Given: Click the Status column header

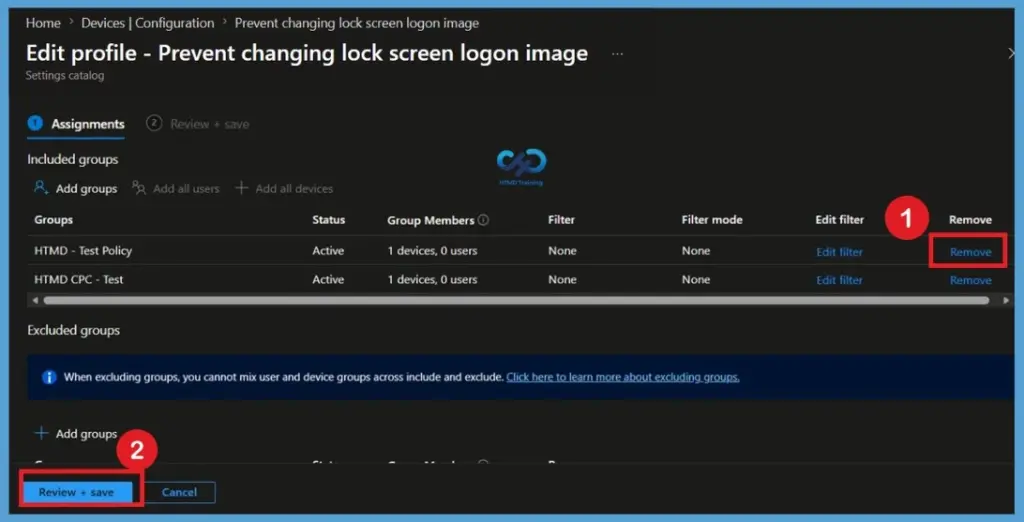Looking at the screenshot, I should [328, 220].
